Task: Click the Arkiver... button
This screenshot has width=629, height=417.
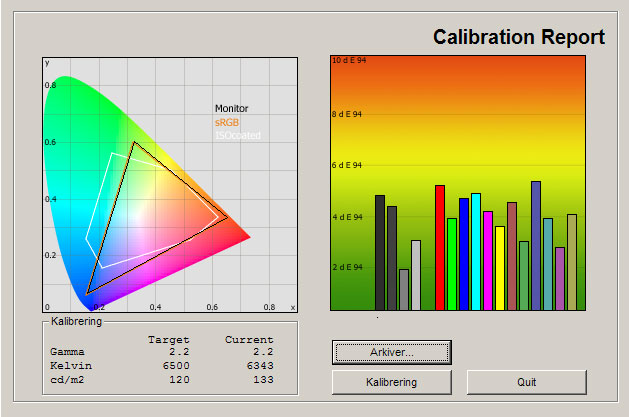Action: click(392, 352)
